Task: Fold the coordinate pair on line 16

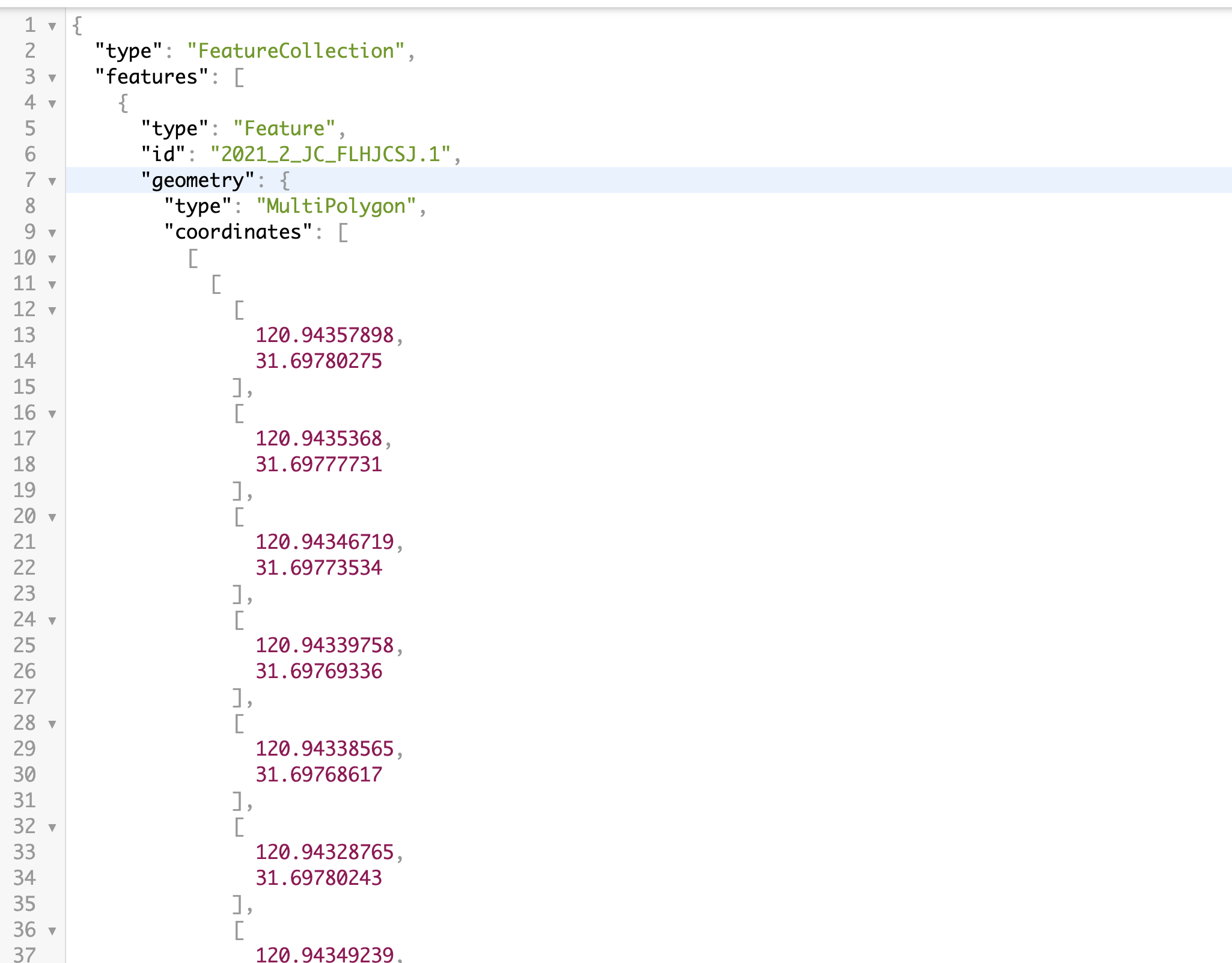Action: click(x=52, y=414)
